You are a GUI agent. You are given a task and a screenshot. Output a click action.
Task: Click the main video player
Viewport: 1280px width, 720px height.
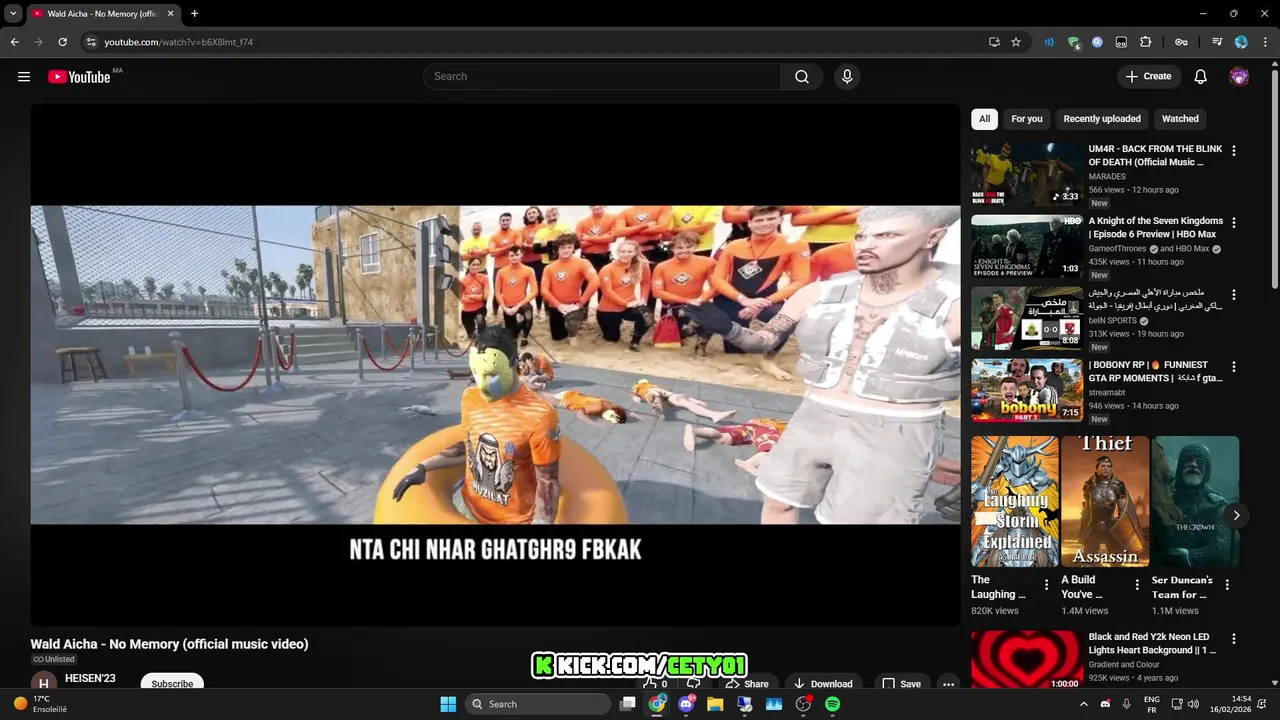click(x=495, y=365)
